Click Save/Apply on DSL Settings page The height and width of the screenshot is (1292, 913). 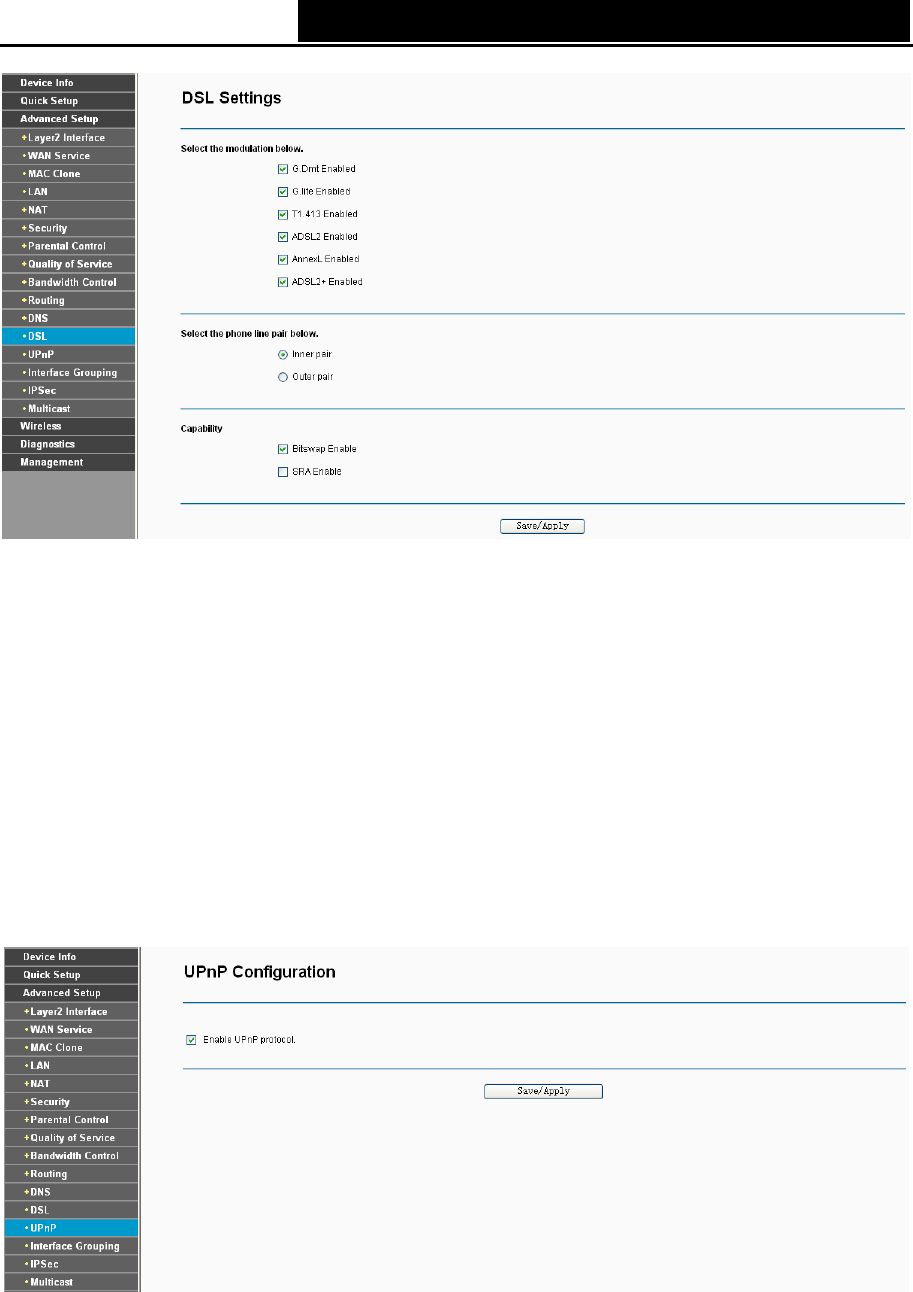tap(542, 526)
